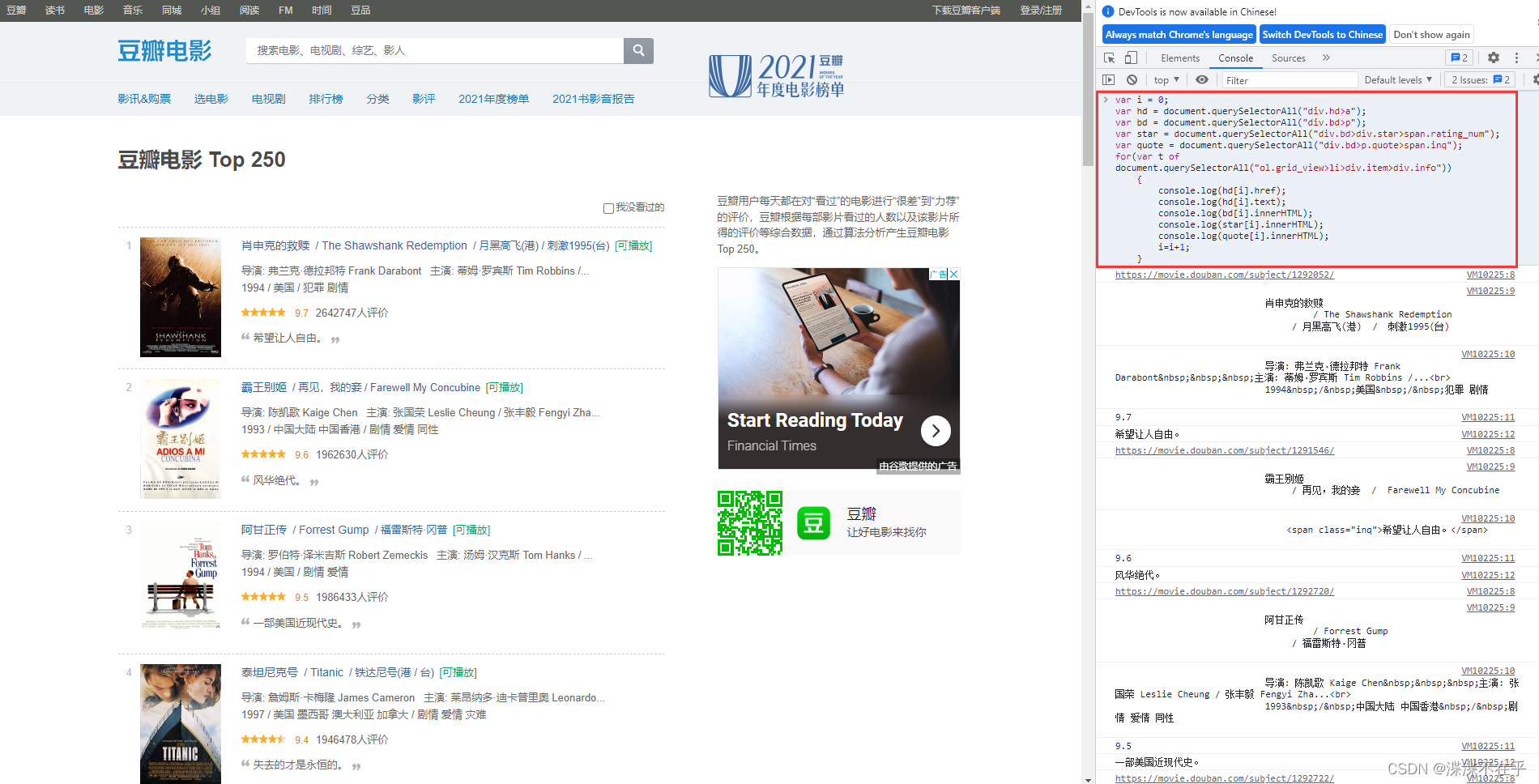Open console link subject/1291546/
Viewport: 1539px width, 784px height.
(x=1224, y=450)
